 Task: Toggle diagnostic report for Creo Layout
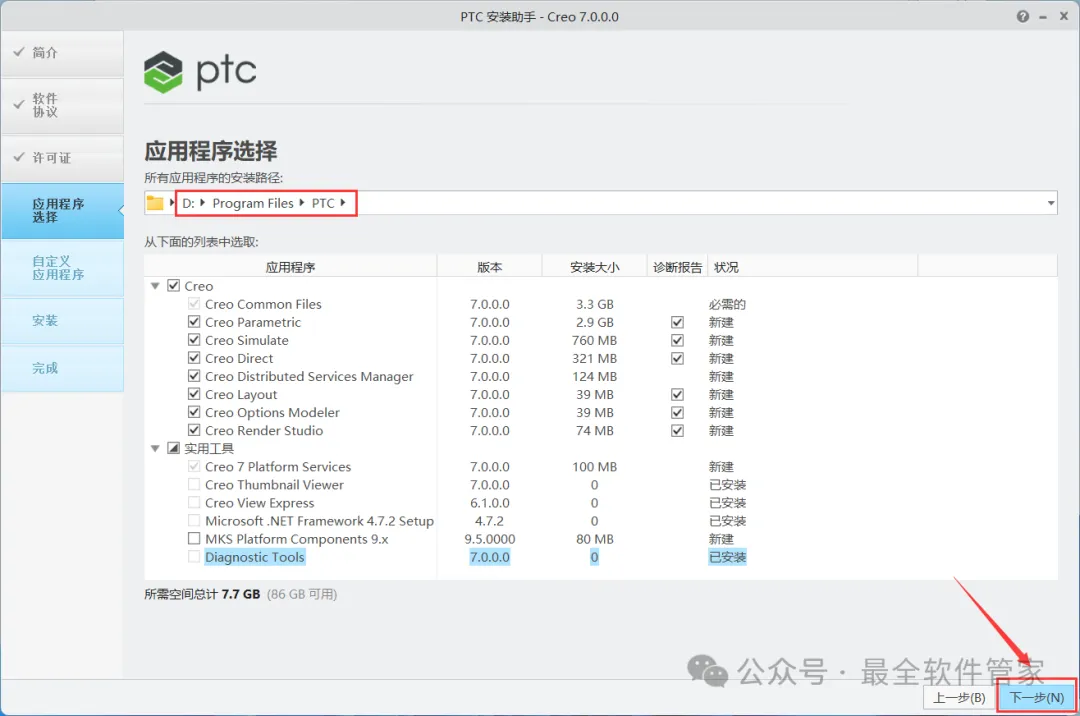[678, 394]
